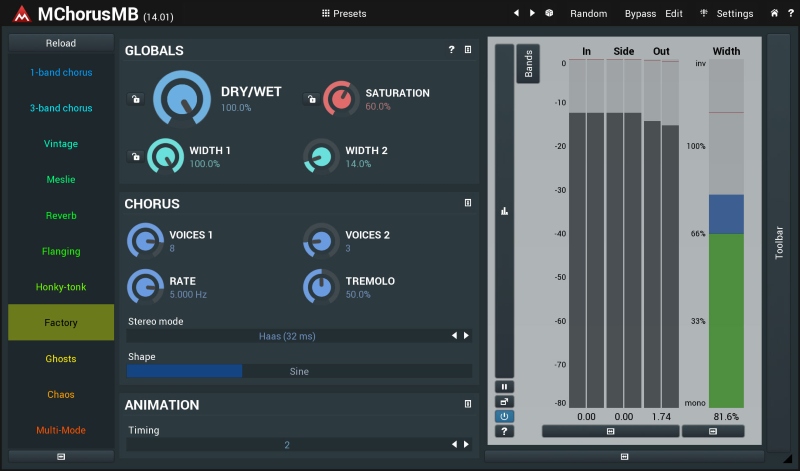Viewport: 800px width, 471px height.
Task: Click the Shape Sine slider
Action: click(x=299, y=371)
